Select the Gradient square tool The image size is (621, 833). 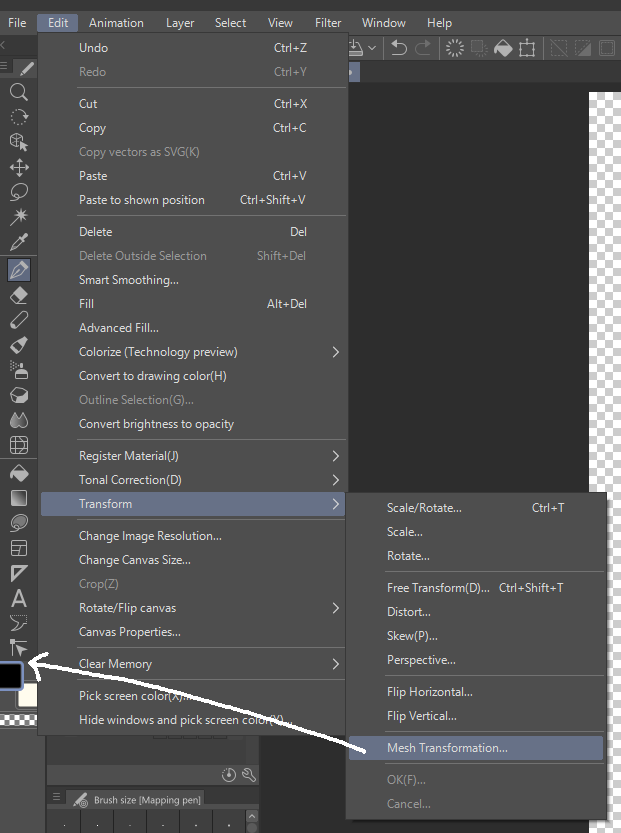[x=19, y=498]
